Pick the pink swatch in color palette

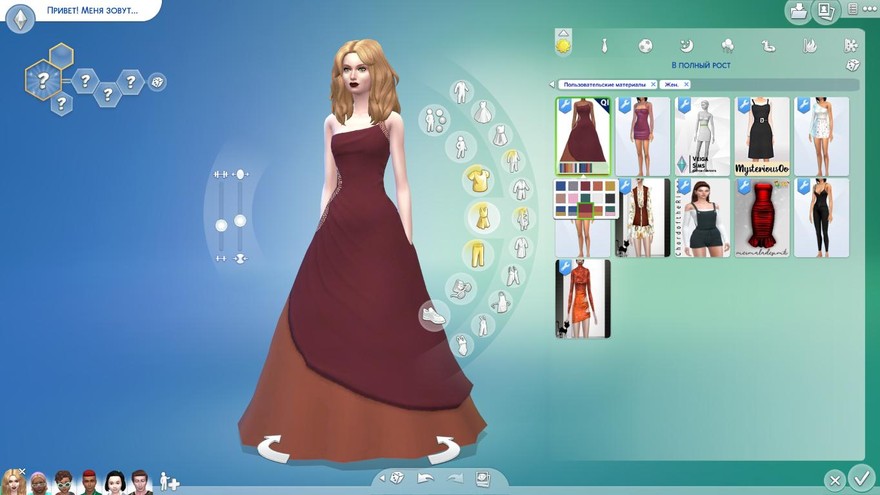pyautogui.click(x=573, y=199)
